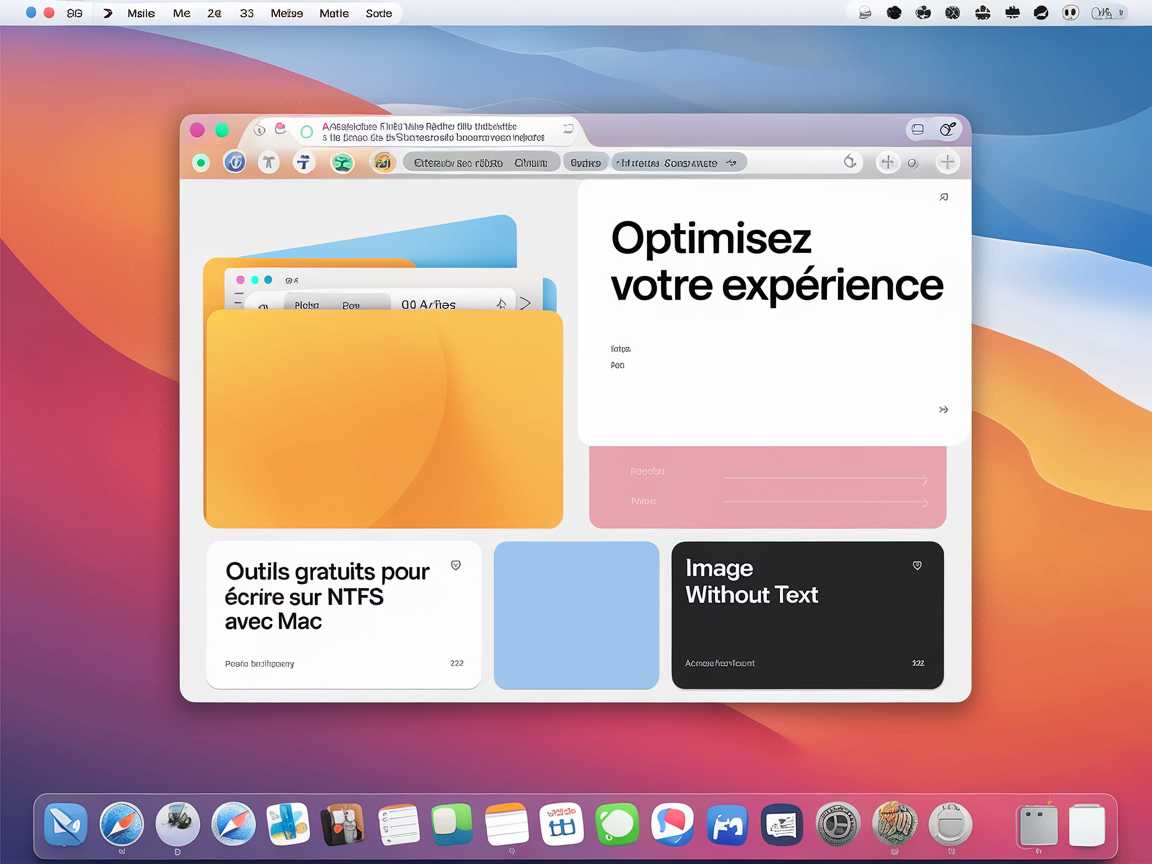The image size is (1152, 864).
Task: Click the chevron arrow in the mini folder window
Action: coord(525,303)
